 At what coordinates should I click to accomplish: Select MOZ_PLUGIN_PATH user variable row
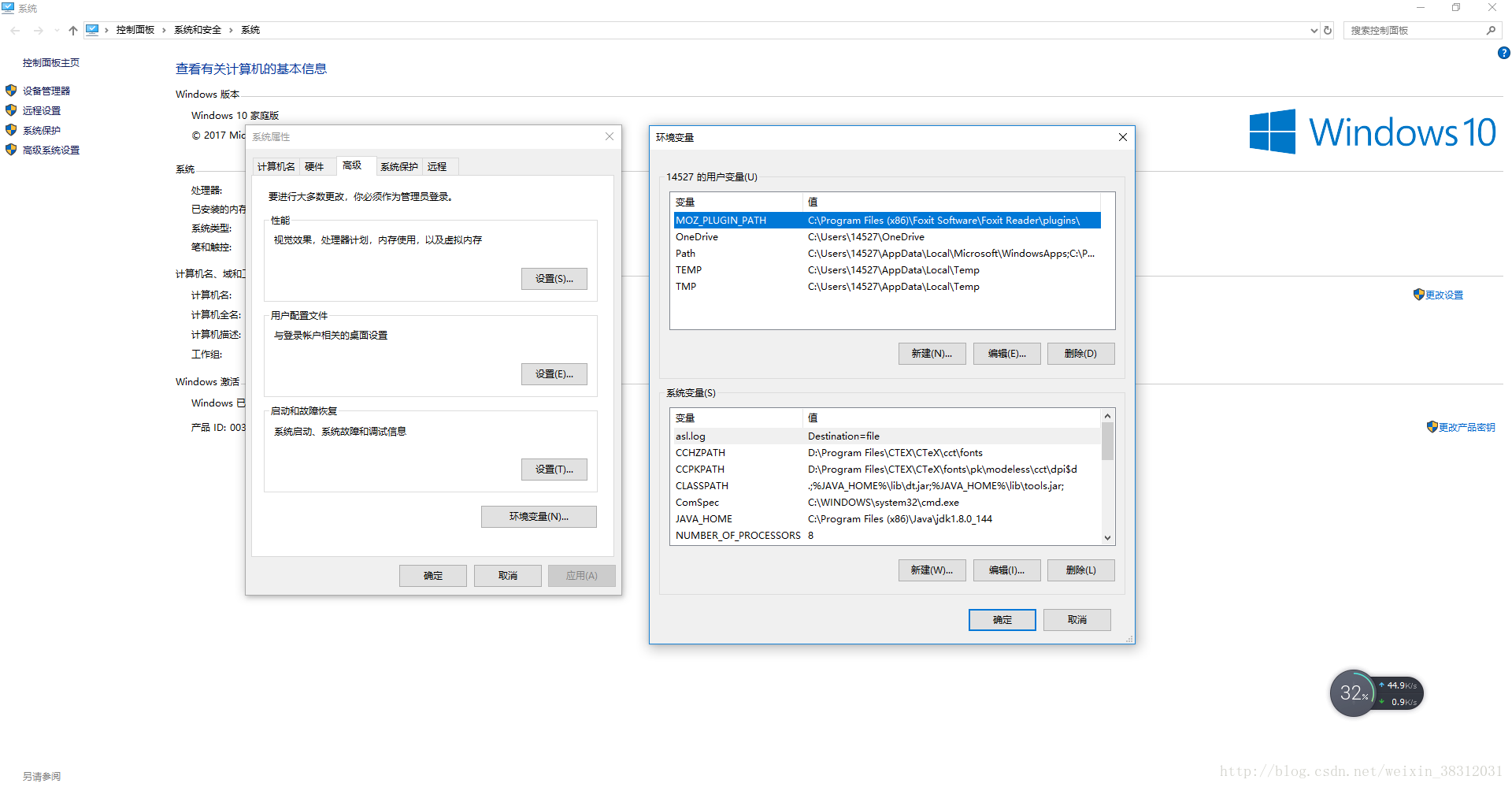pyautogui.click(x=887, y=221)
